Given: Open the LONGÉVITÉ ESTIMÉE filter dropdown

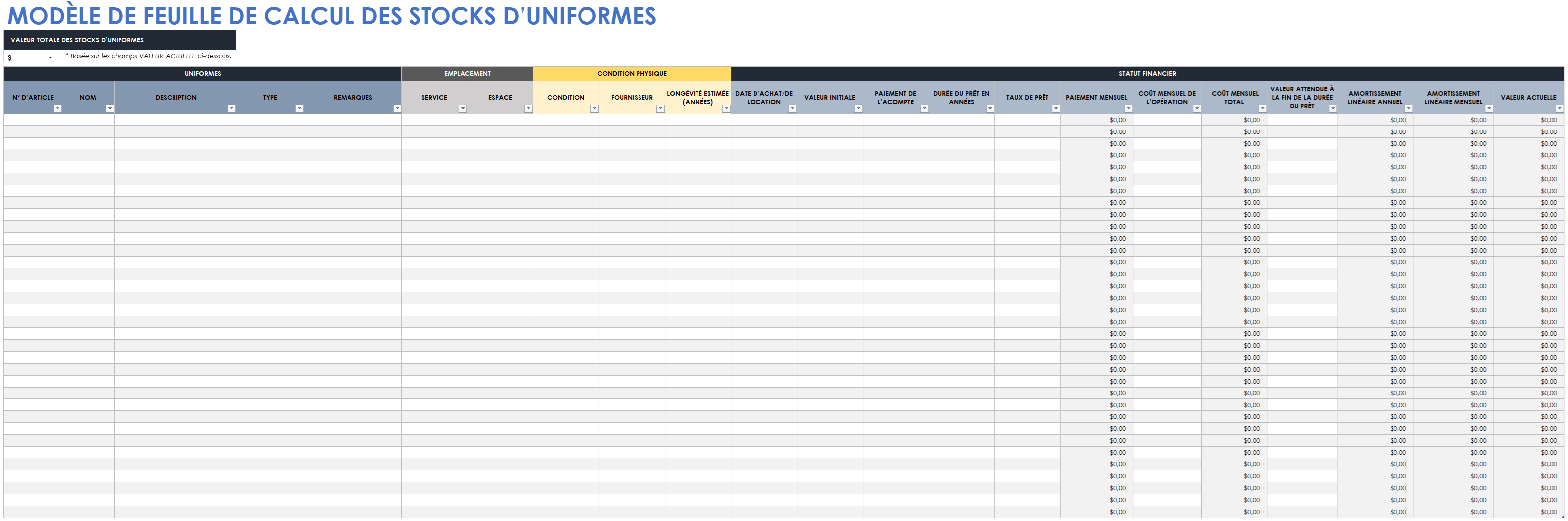Looking at the screenshot, I should [x=726, y=109].
